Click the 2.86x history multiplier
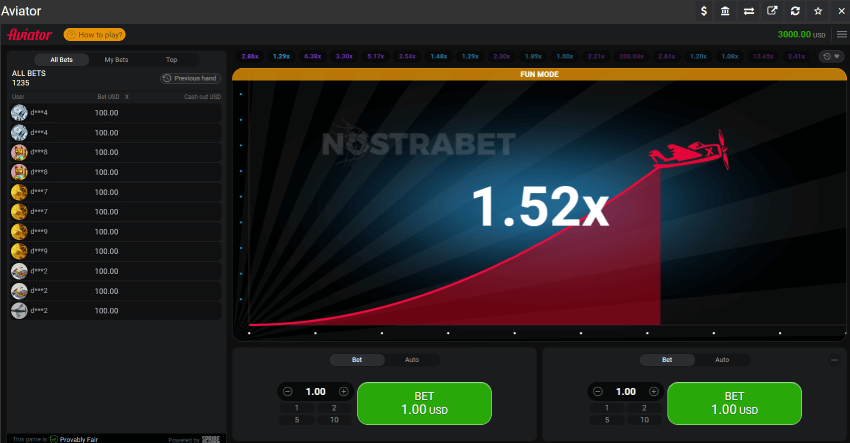The height and width of the screenshot is (443, 850). point(250,56)
